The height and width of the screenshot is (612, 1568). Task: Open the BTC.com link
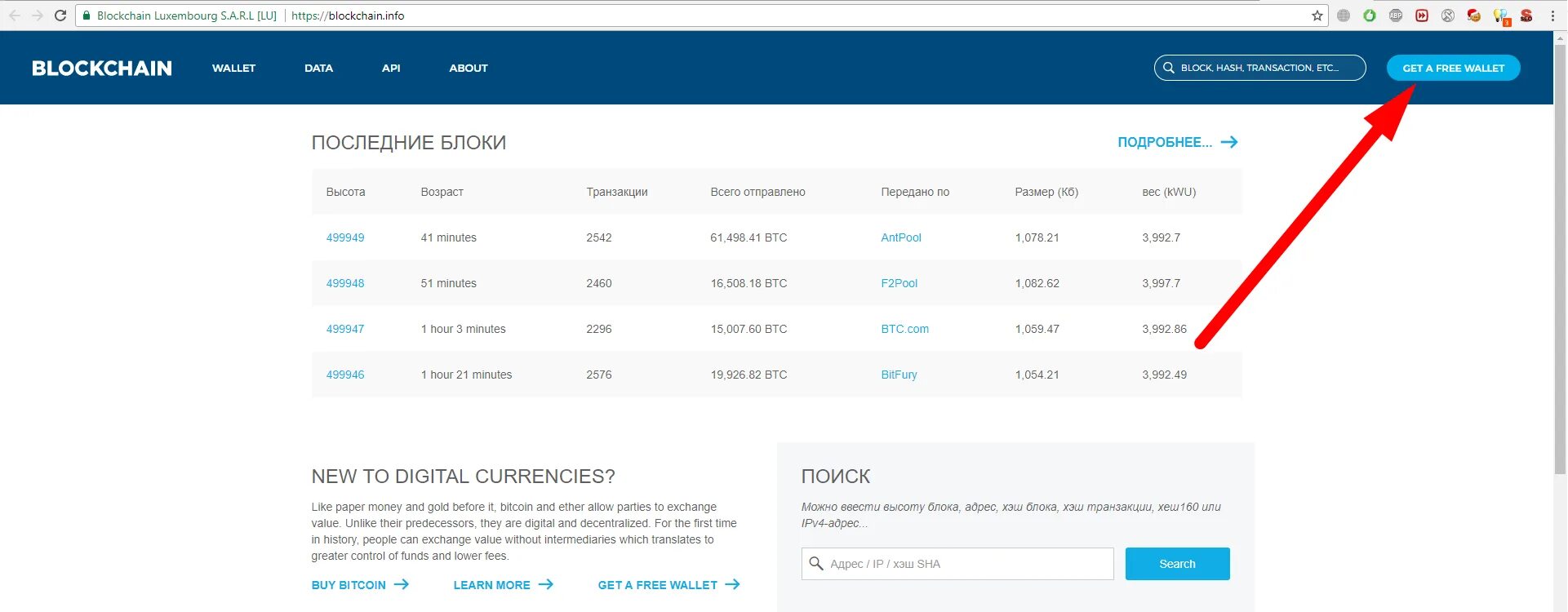905,329
